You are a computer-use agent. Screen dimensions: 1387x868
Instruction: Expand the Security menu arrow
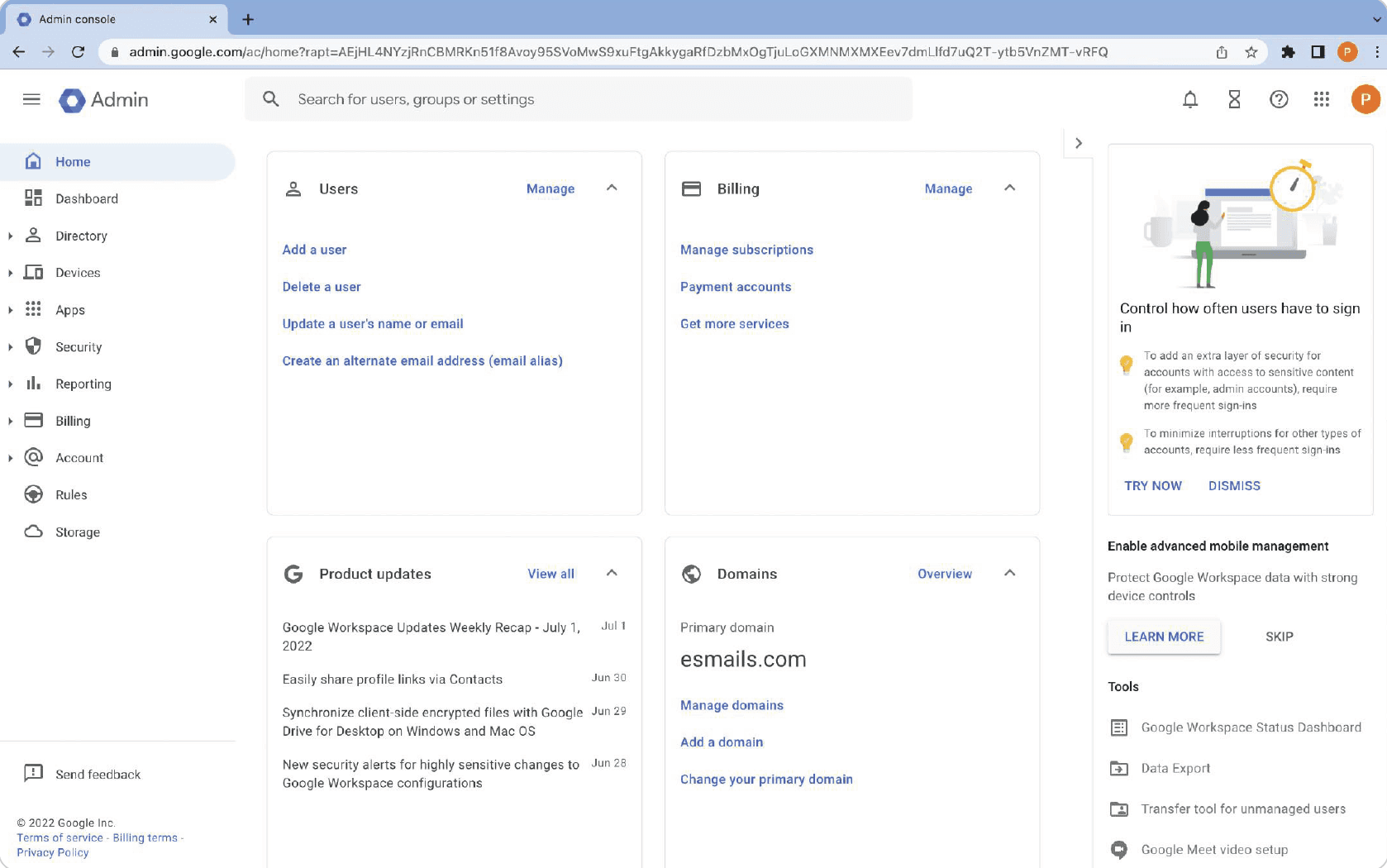click(10, 347)
